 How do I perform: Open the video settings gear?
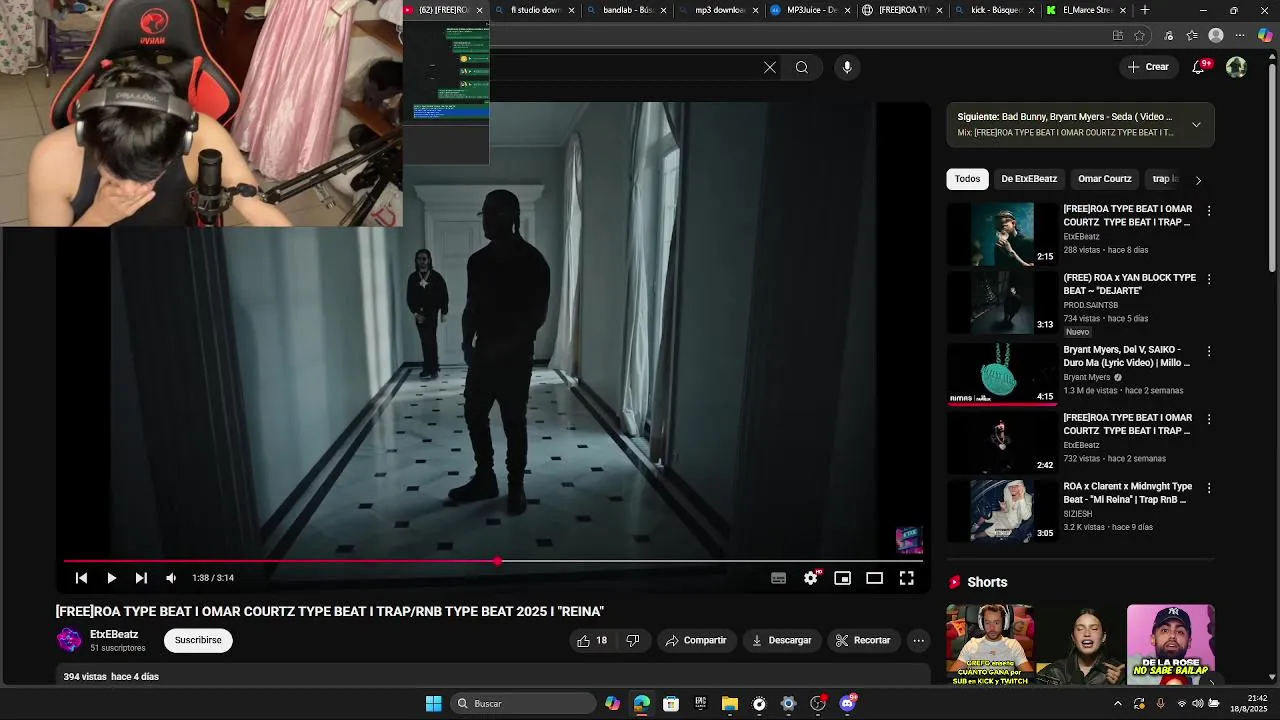tap(811, 578)
